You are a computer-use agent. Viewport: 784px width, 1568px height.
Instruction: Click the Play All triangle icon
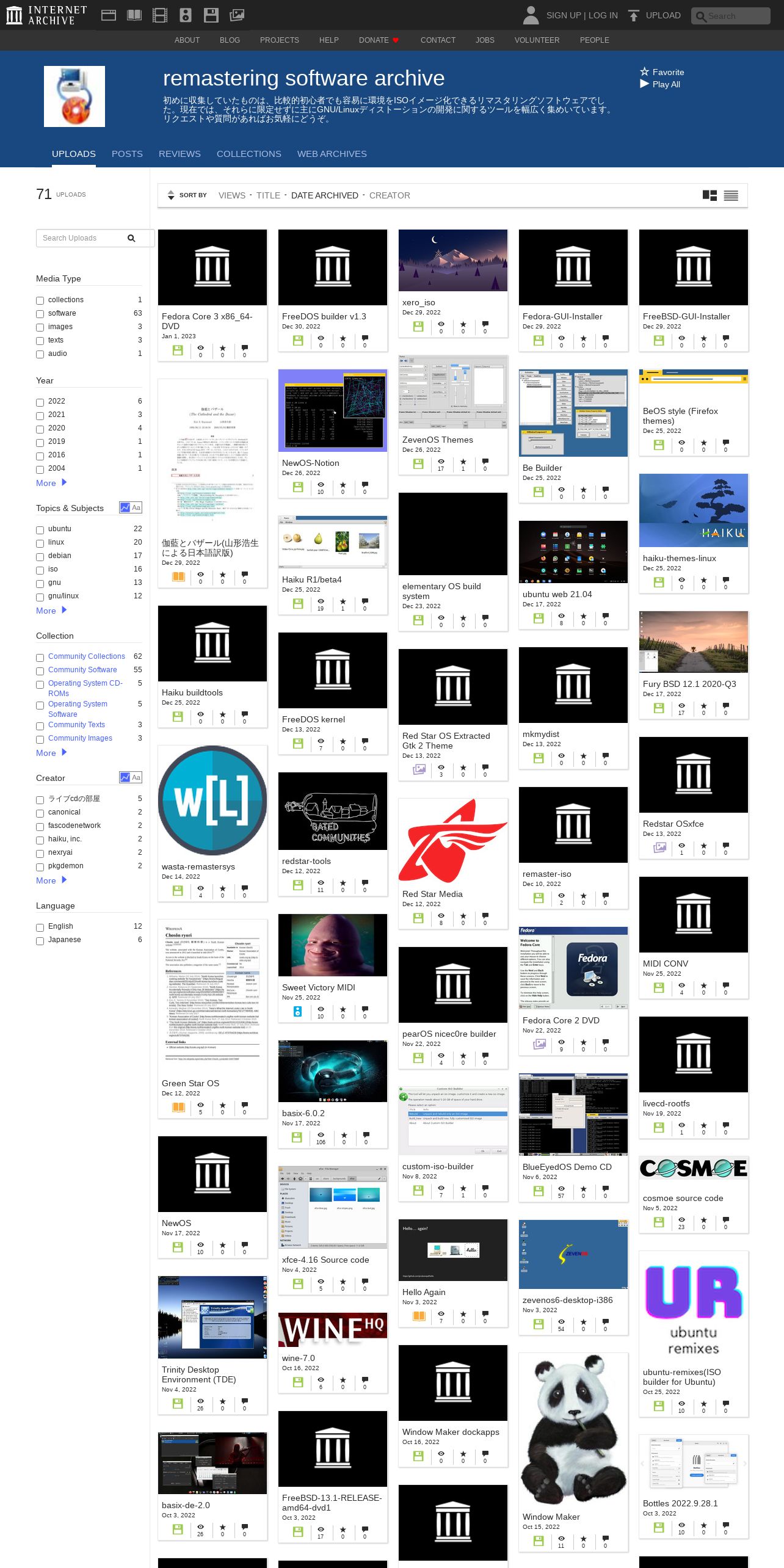click(x=644, y=84)
